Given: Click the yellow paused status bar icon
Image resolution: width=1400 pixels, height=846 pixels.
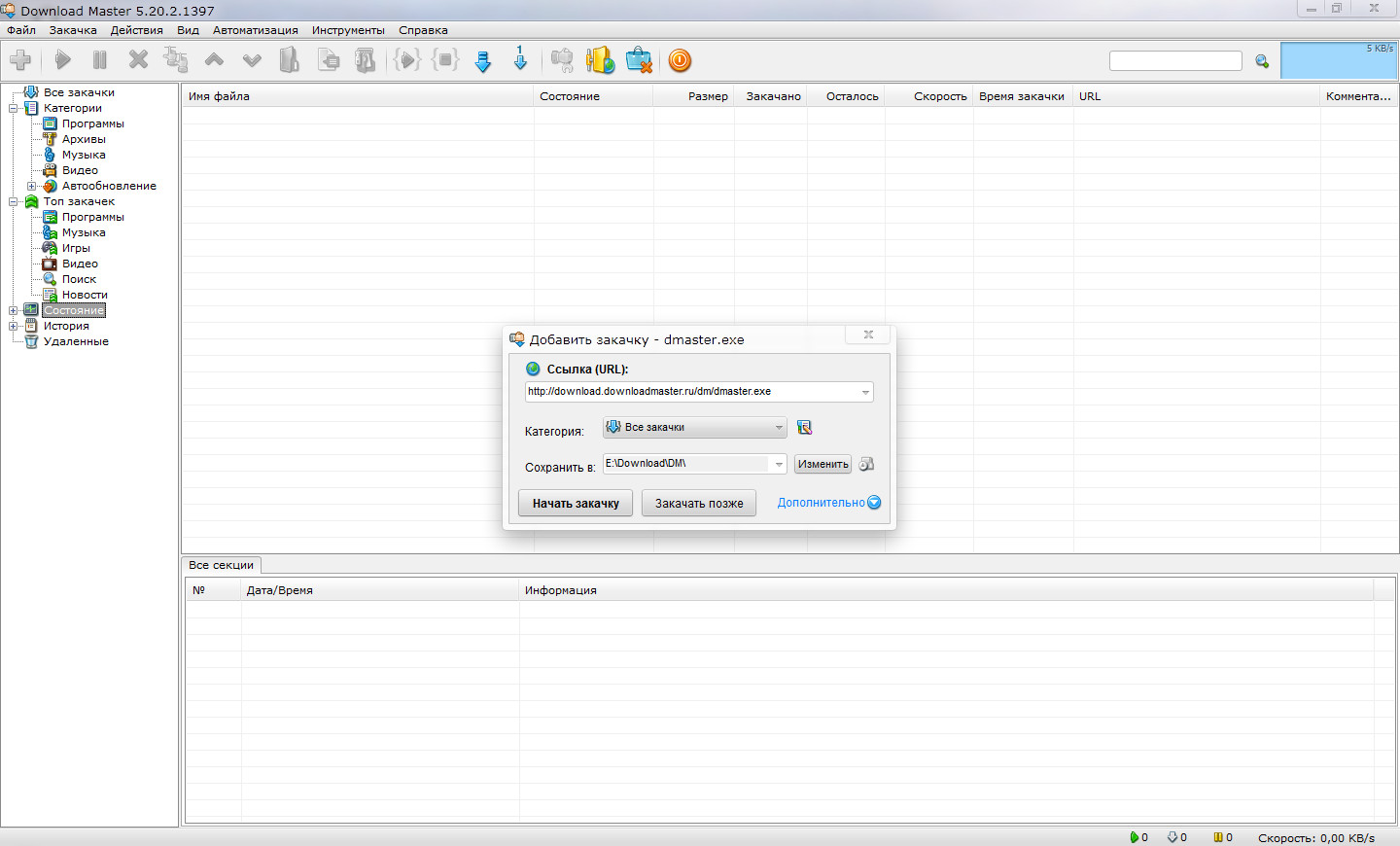Looking at the screenshot, I should [x=1218, y=837].
